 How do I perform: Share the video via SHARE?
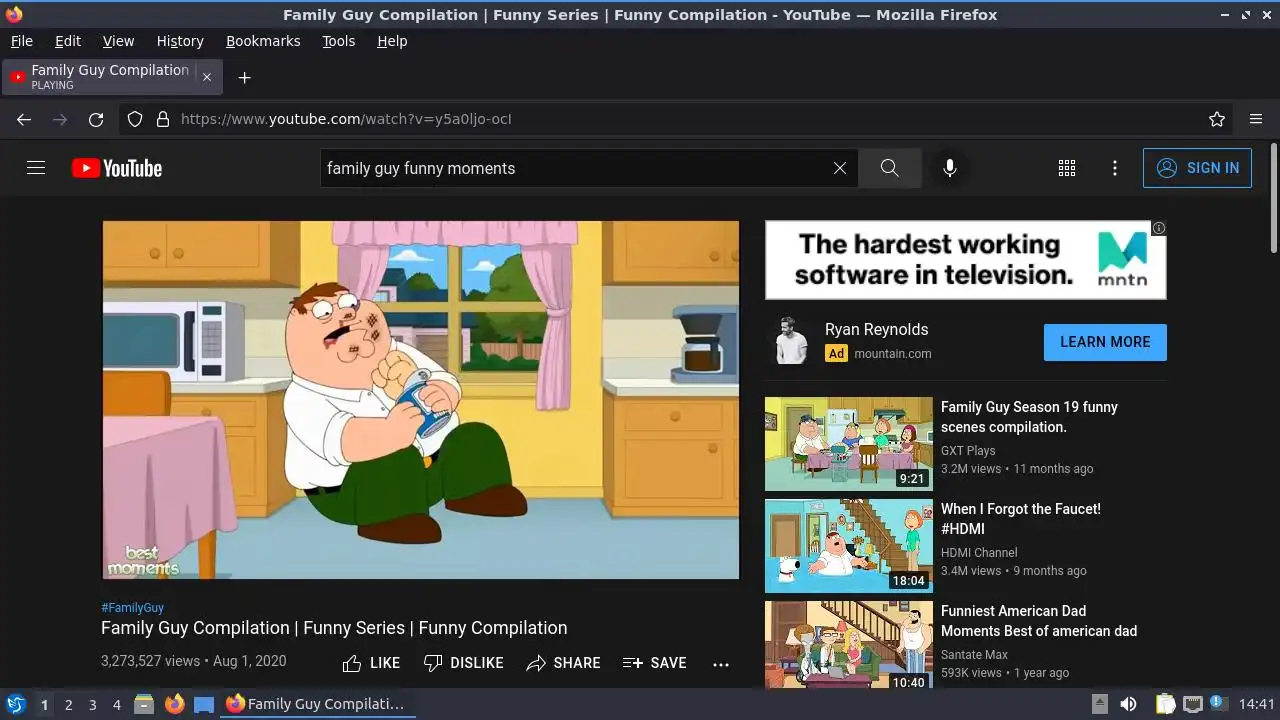click(564, 663)
